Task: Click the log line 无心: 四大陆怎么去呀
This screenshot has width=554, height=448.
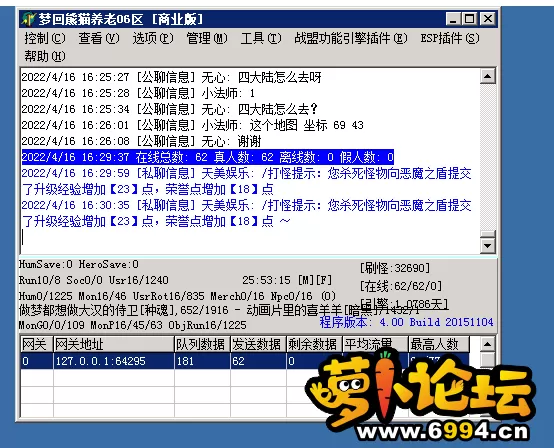Action: click(171, 77)
